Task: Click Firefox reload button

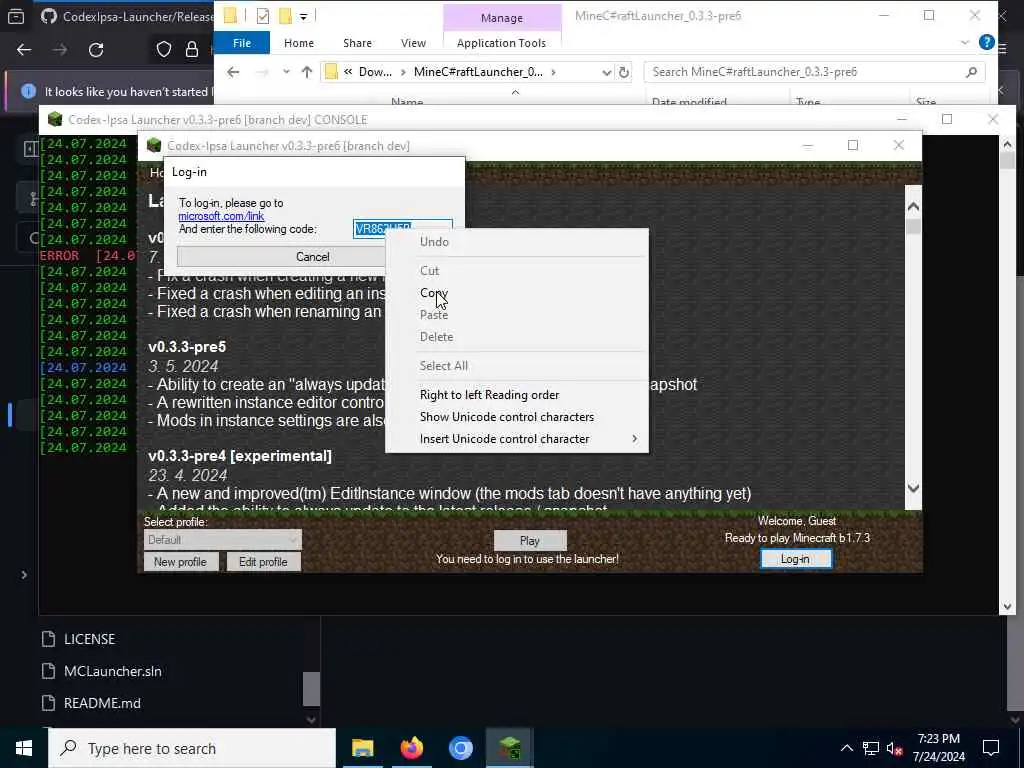Action: click(x=96, y=50)
